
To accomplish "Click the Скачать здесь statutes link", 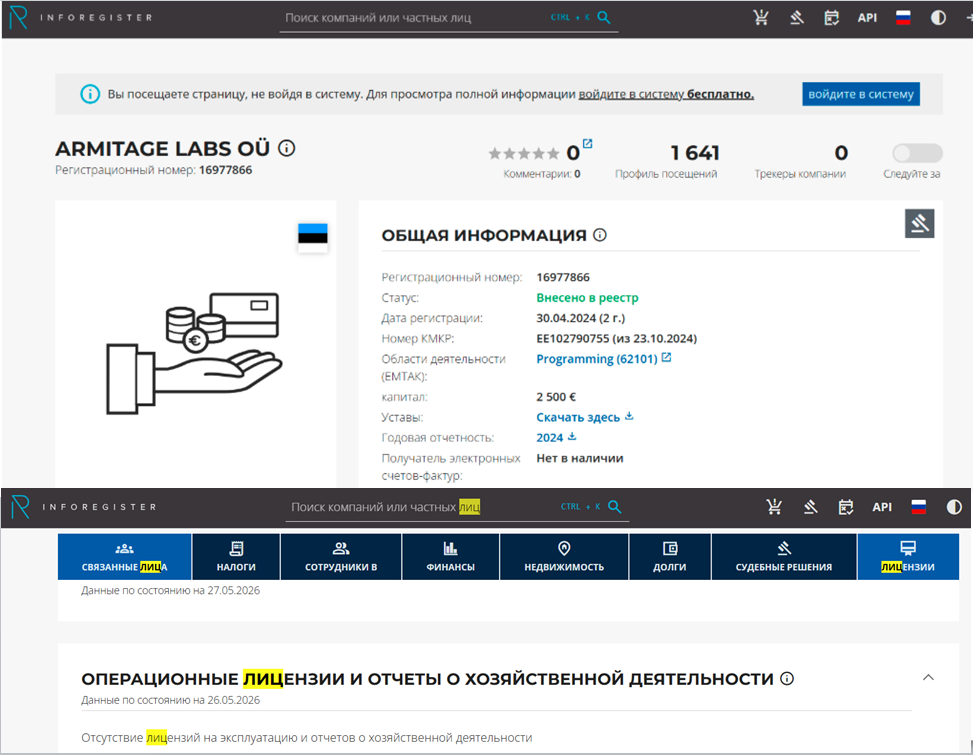I will point(578,418).
